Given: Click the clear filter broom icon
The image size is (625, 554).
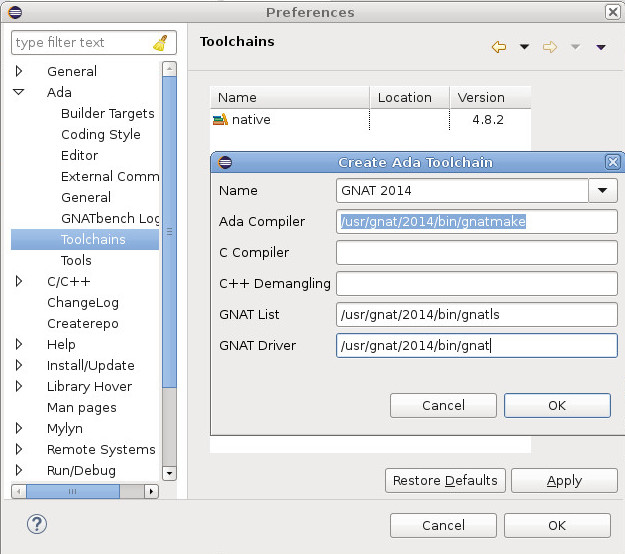Looking at the screenshot, I should 161,43.
